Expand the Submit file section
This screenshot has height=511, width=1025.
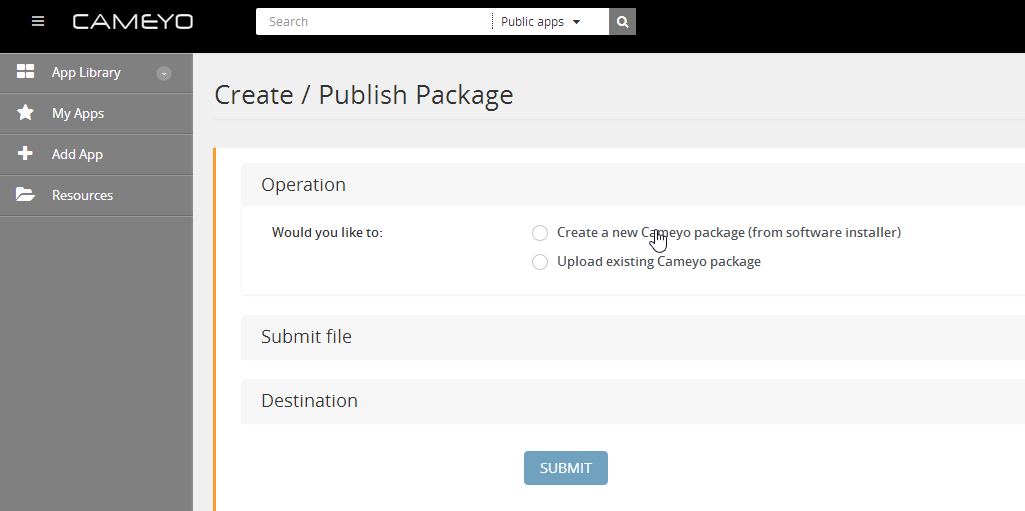click(x=633, y=337)
